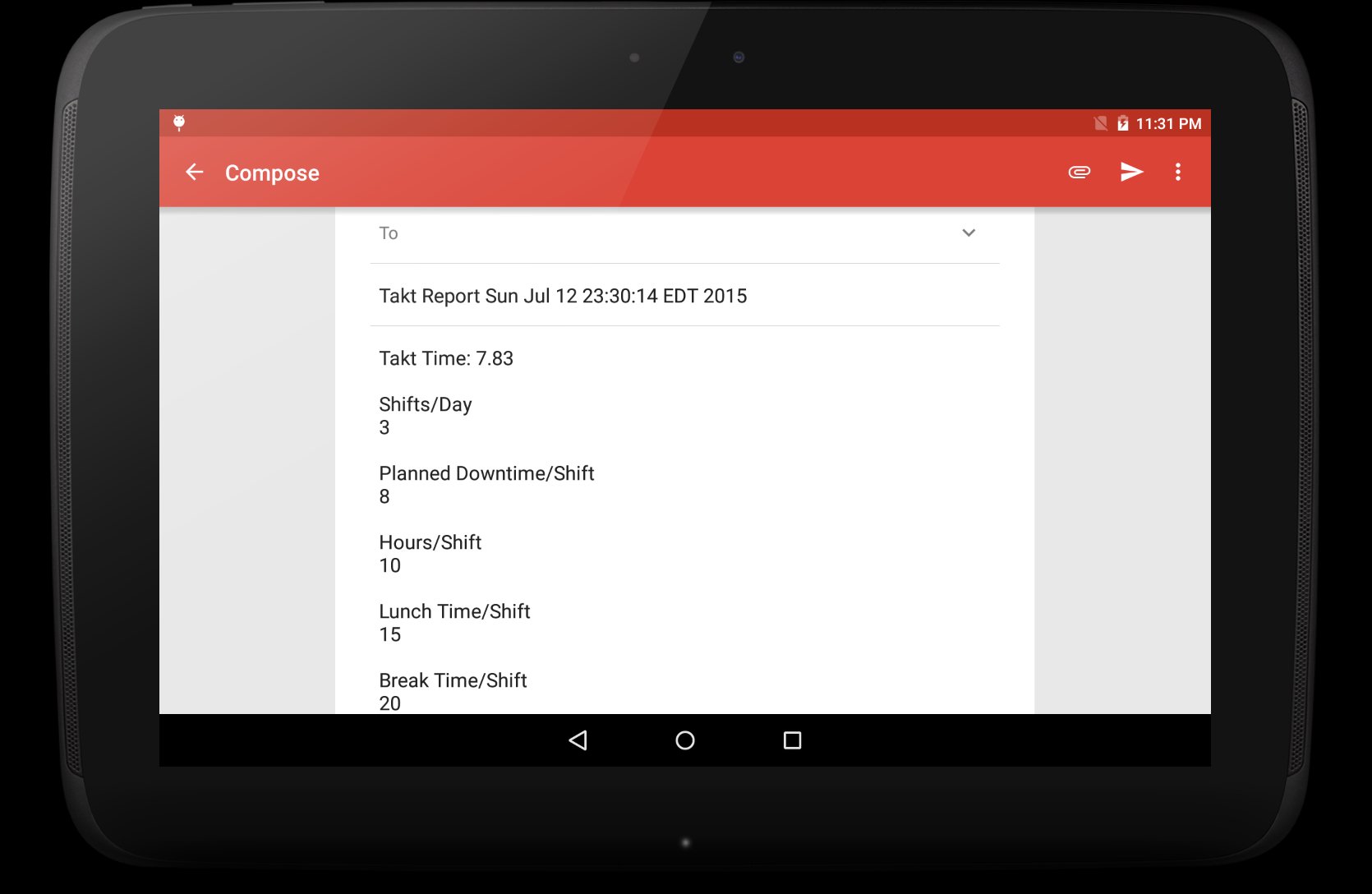Place cursor on Break Time/Shift line
This screenshot has height=894, width=1372.
[x=453, y=680]
